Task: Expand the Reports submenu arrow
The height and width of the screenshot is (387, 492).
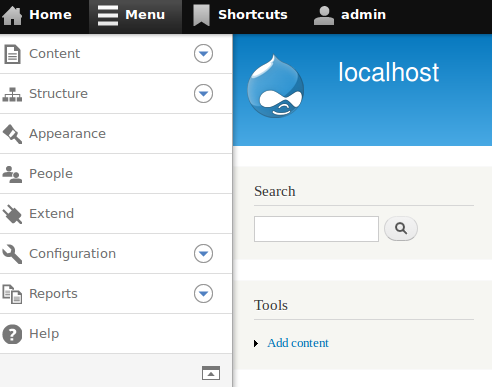Action: click(203, 293)
